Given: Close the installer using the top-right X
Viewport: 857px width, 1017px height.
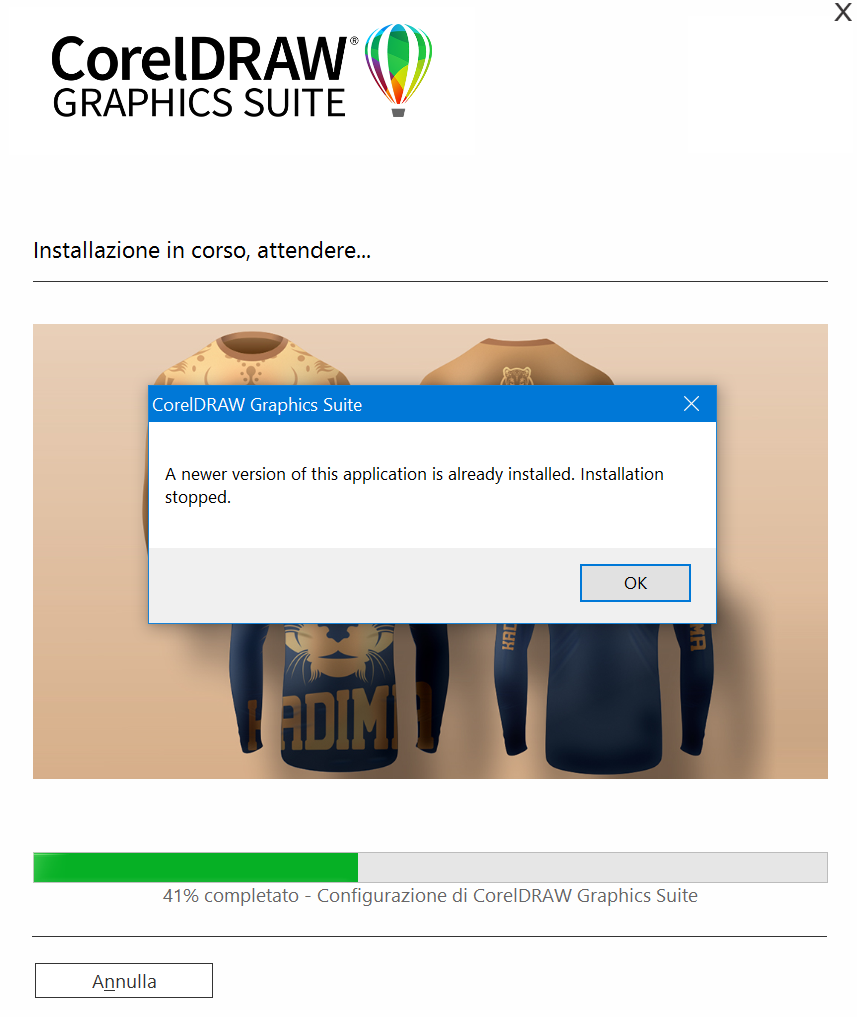Looking at the screenshot, I should pyautogui.click(x=842, y=12).
